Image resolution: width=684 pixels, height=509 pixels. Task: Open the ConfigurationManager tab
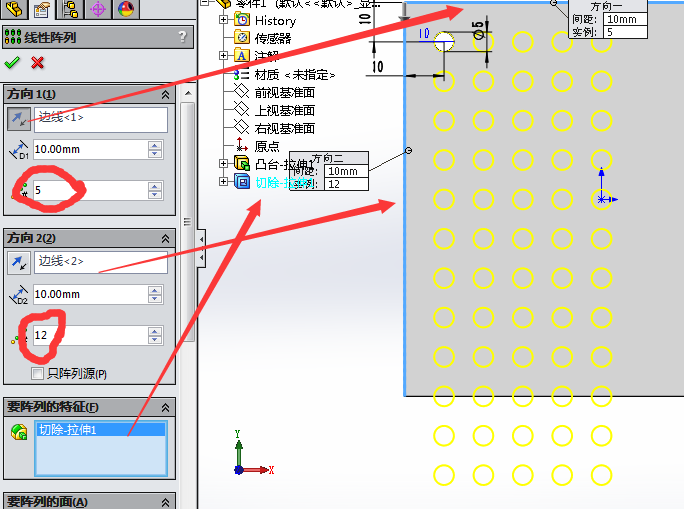70,9
